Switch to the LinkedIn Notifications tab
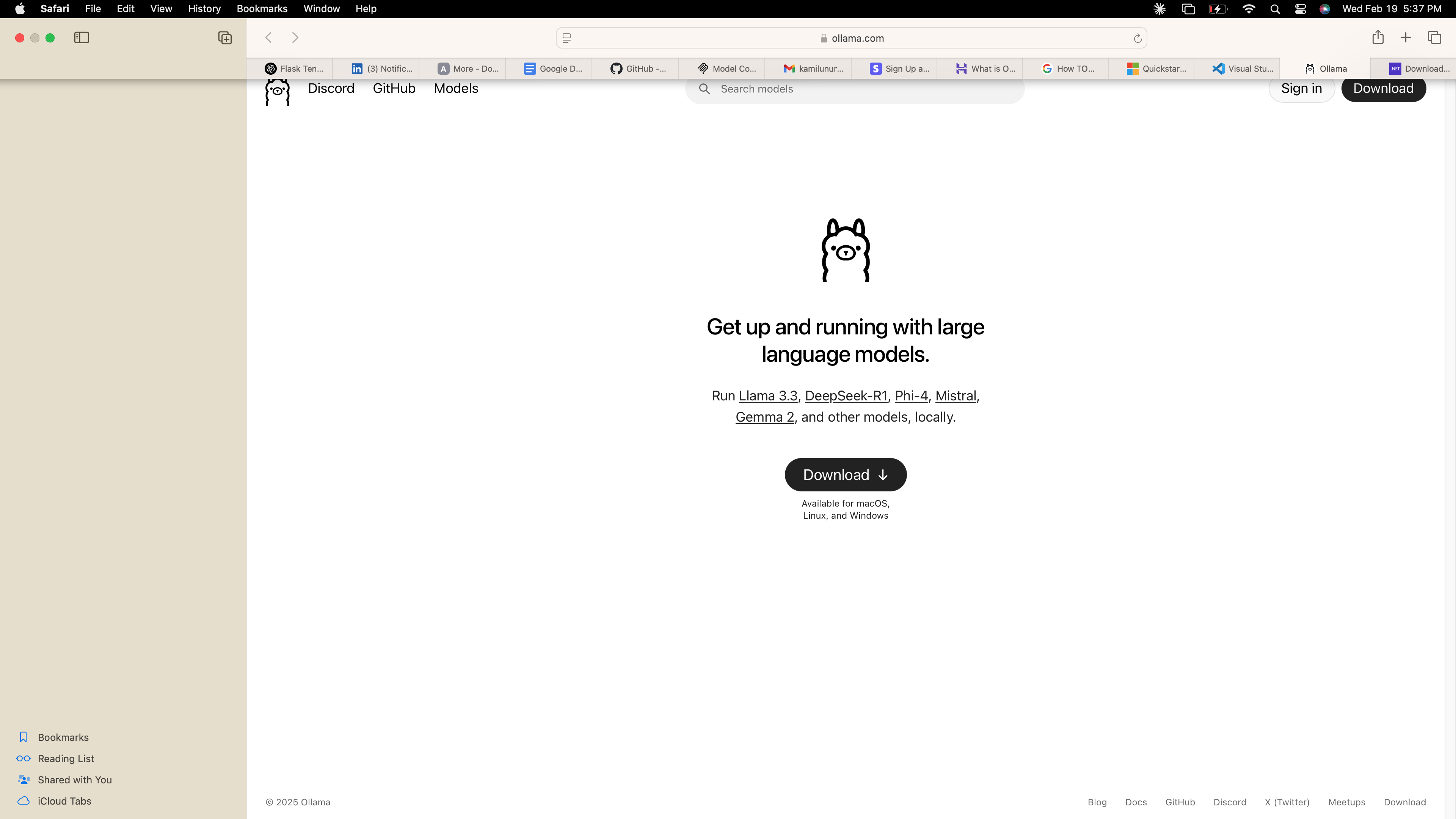This screenshot has width=1456, height=819. point(377,68)
